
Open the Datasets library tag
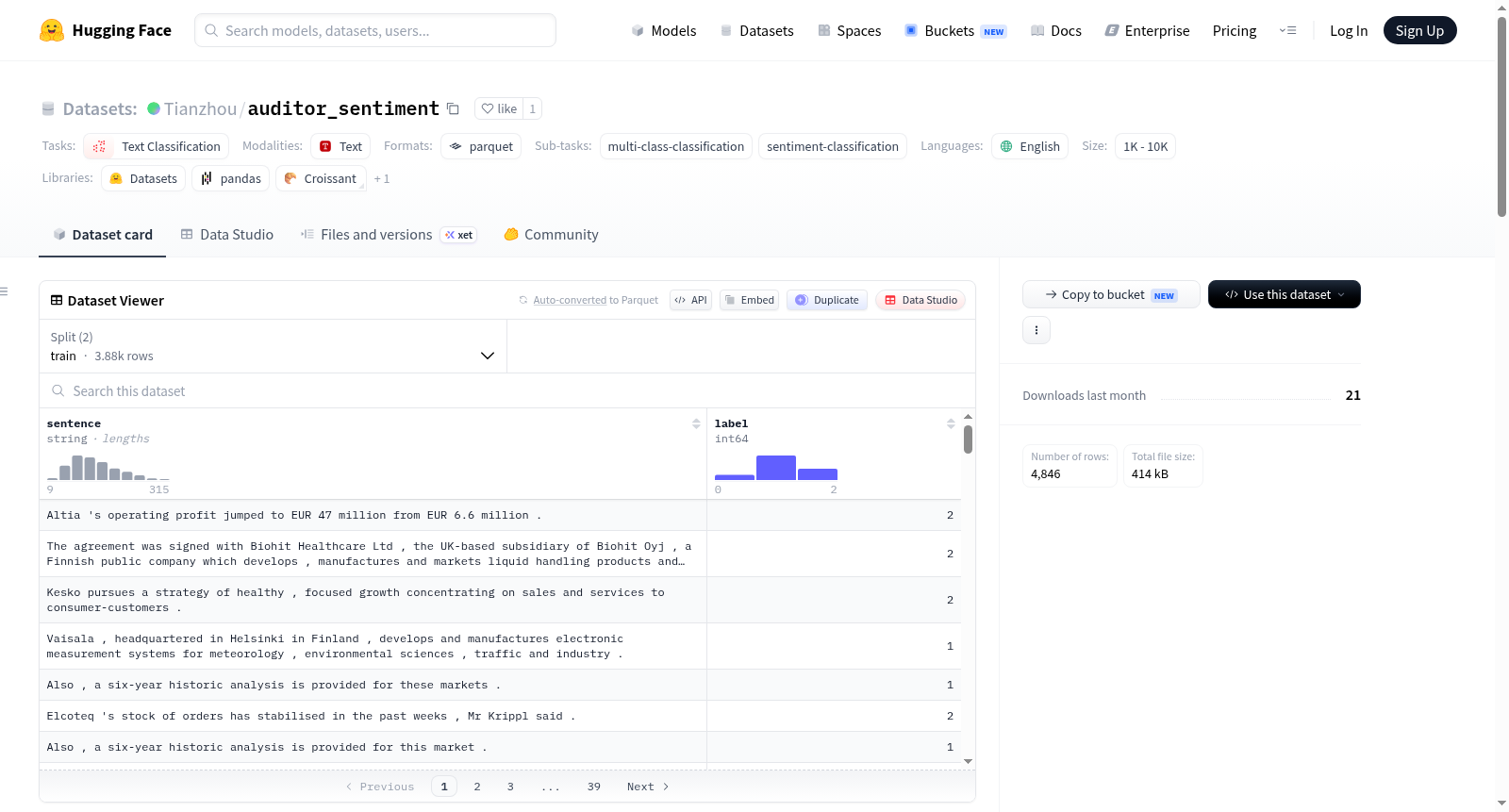(x=143, y=178)
